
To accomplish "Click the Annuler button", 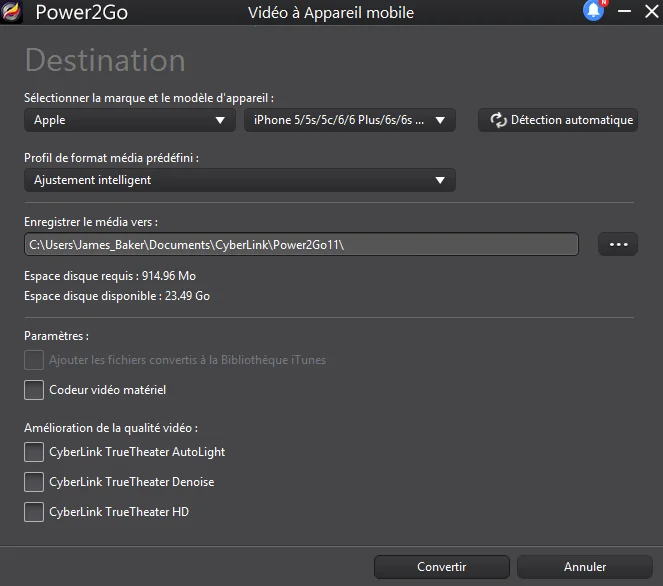I will click(585, 567).
